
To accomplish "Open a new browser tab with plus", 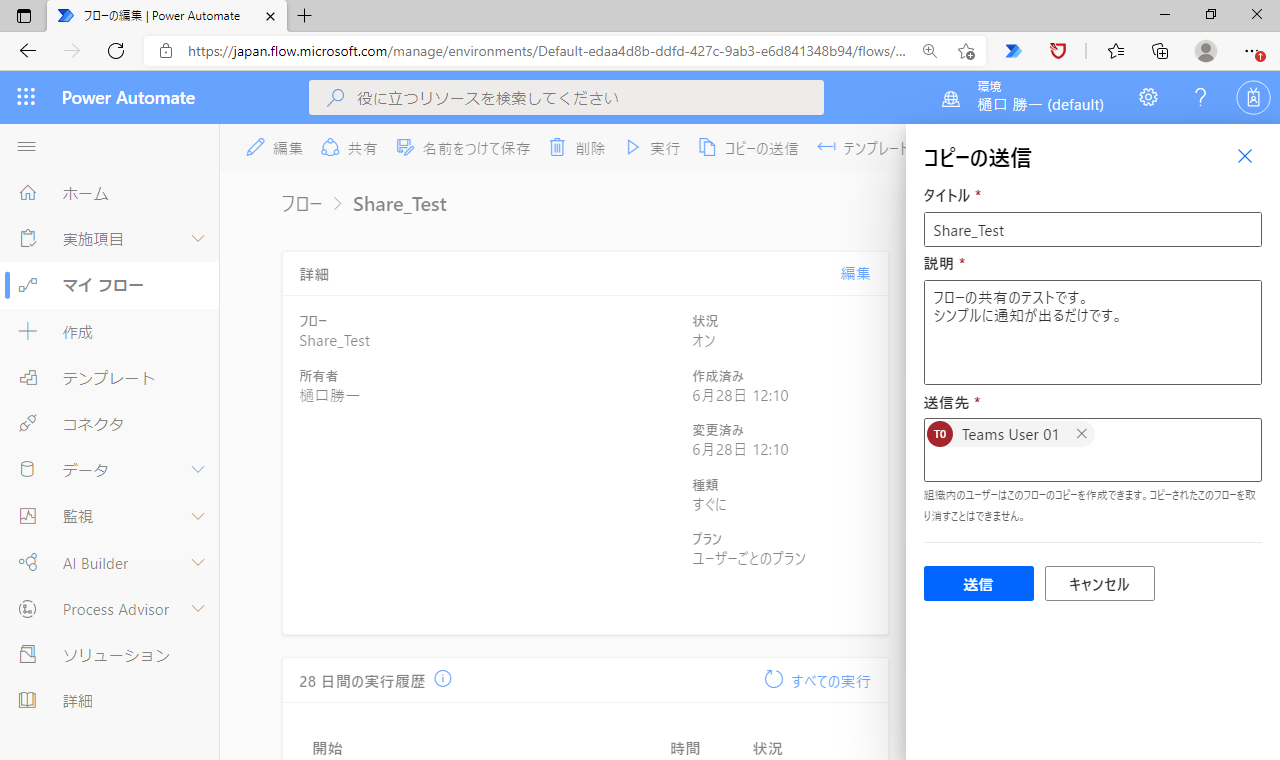I will [x=305, y=15].
